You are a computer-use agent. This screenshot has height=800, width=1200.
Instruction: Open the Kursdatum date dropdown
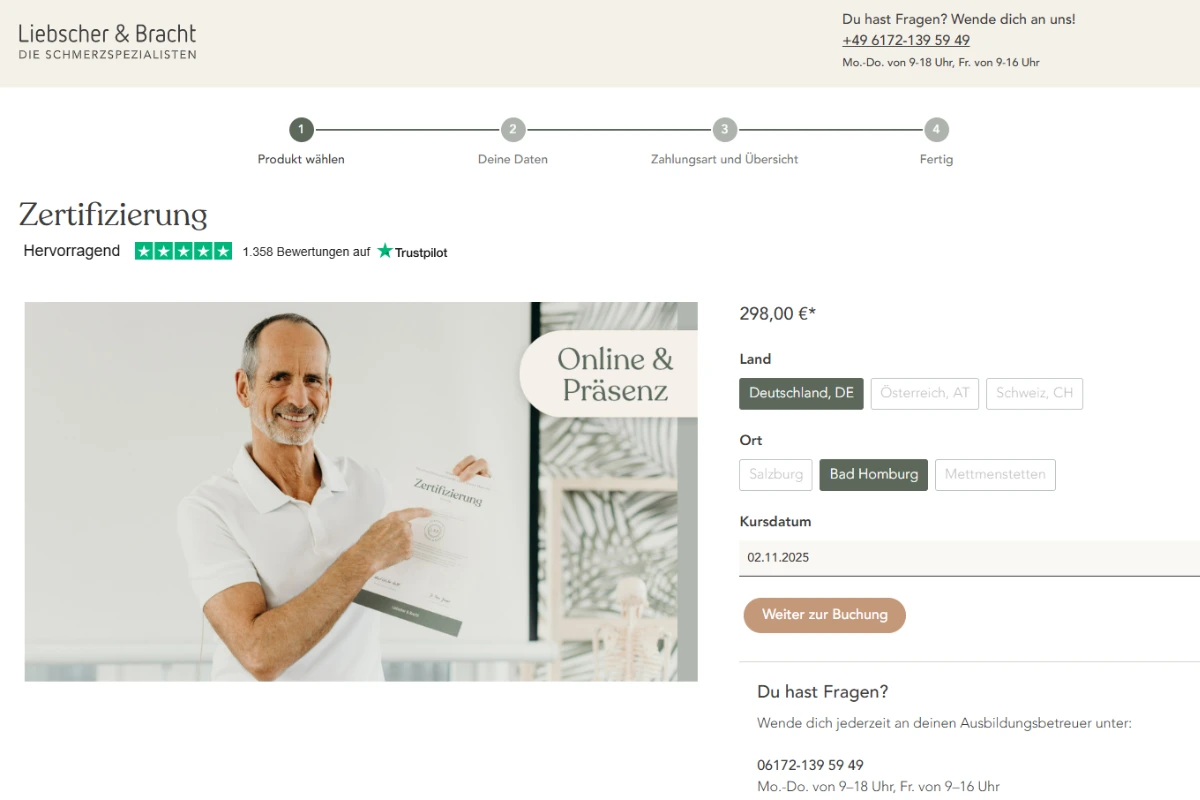[x=969, y=558]
